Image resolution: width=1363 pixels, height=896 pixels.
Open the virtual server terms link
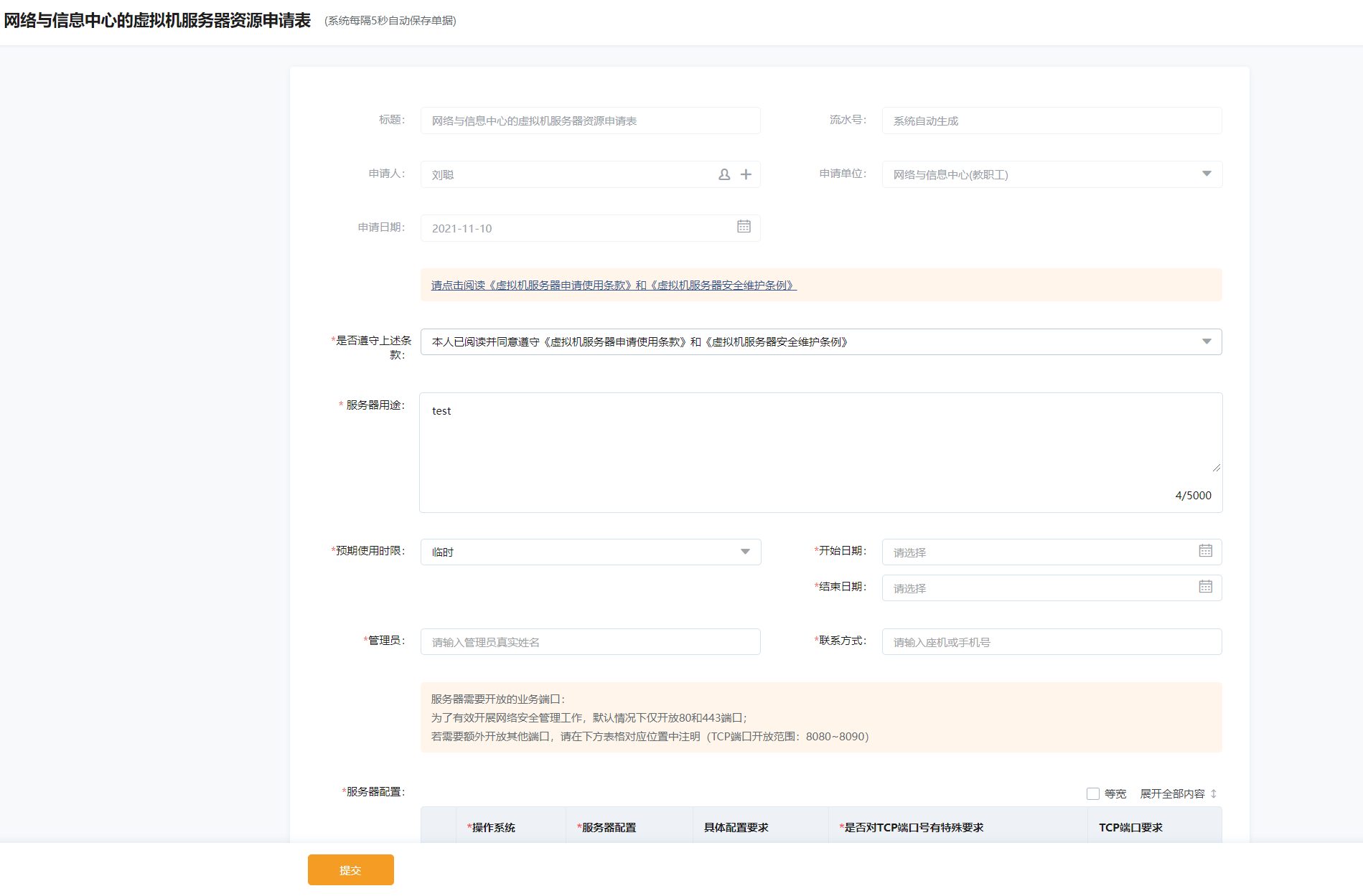click(614, 286)
